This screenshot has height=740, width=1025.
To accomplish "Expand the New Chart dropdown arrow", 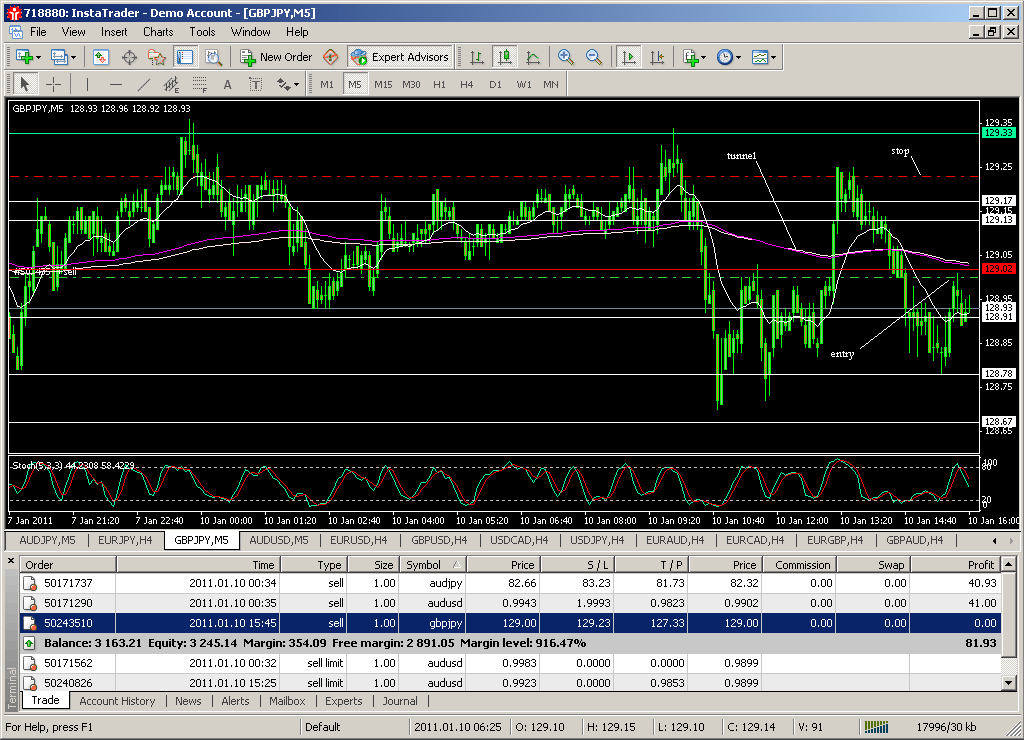I will tap(39, 58).
